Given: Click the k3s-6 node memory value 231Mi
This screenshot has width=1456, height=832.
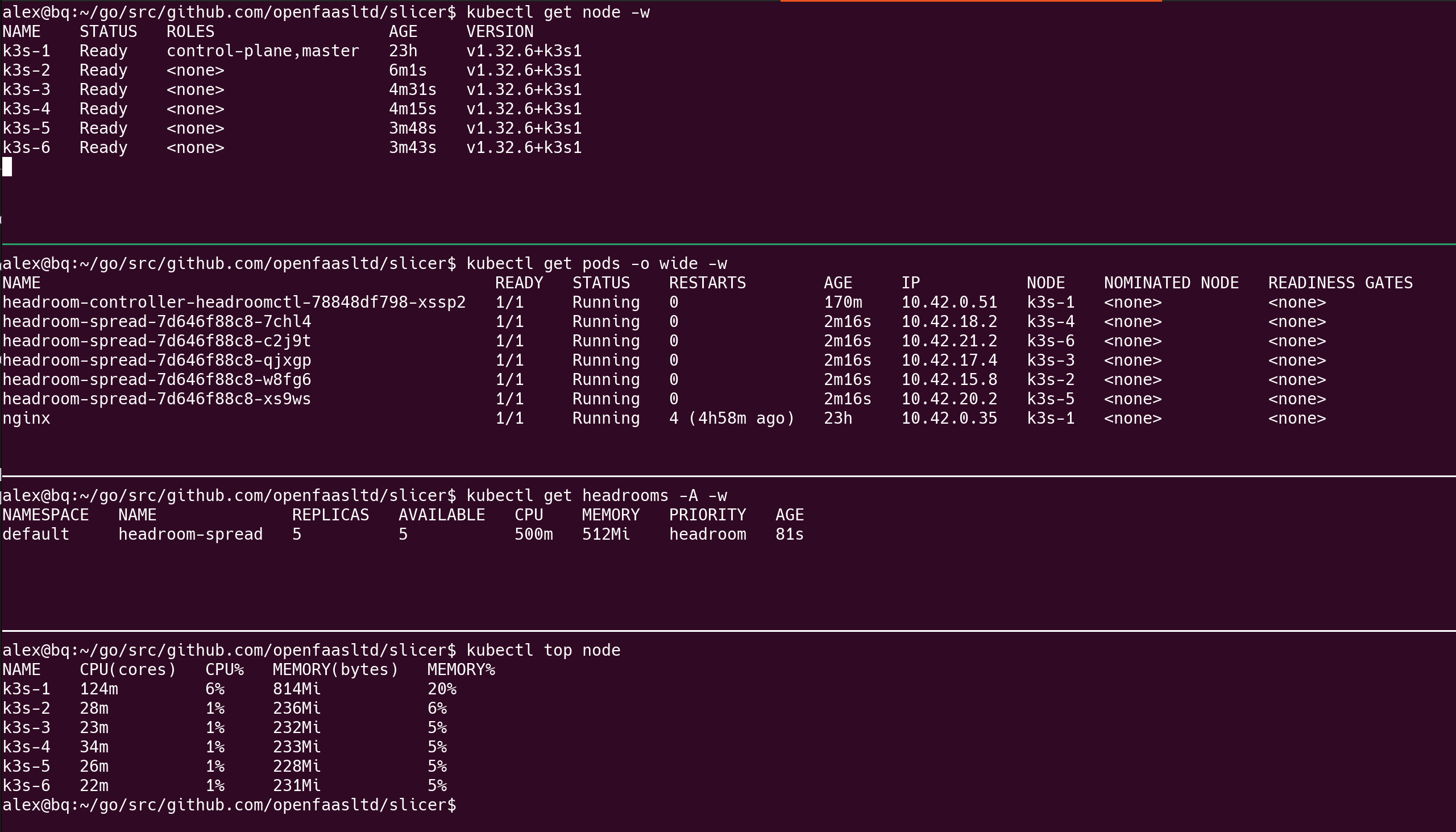Looking at the screenshot, I should point(297,785).
